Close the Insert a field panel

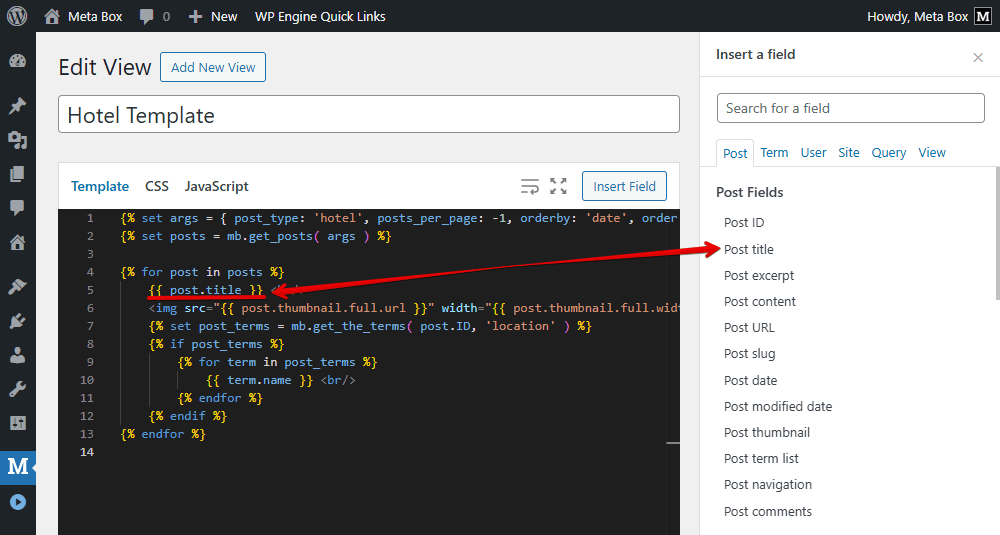978,57
